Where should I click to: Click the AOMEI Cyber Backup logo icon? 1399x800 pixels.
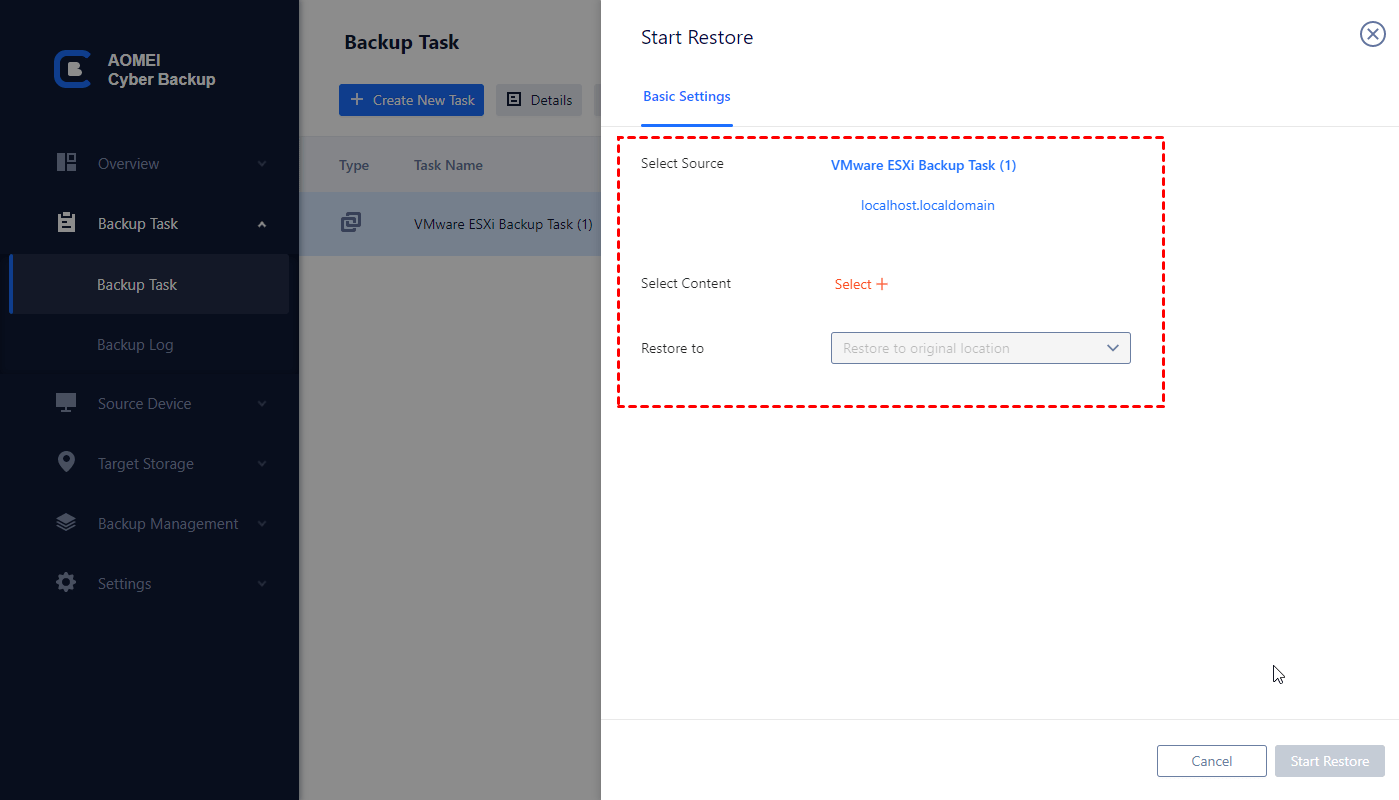(72, 69)
